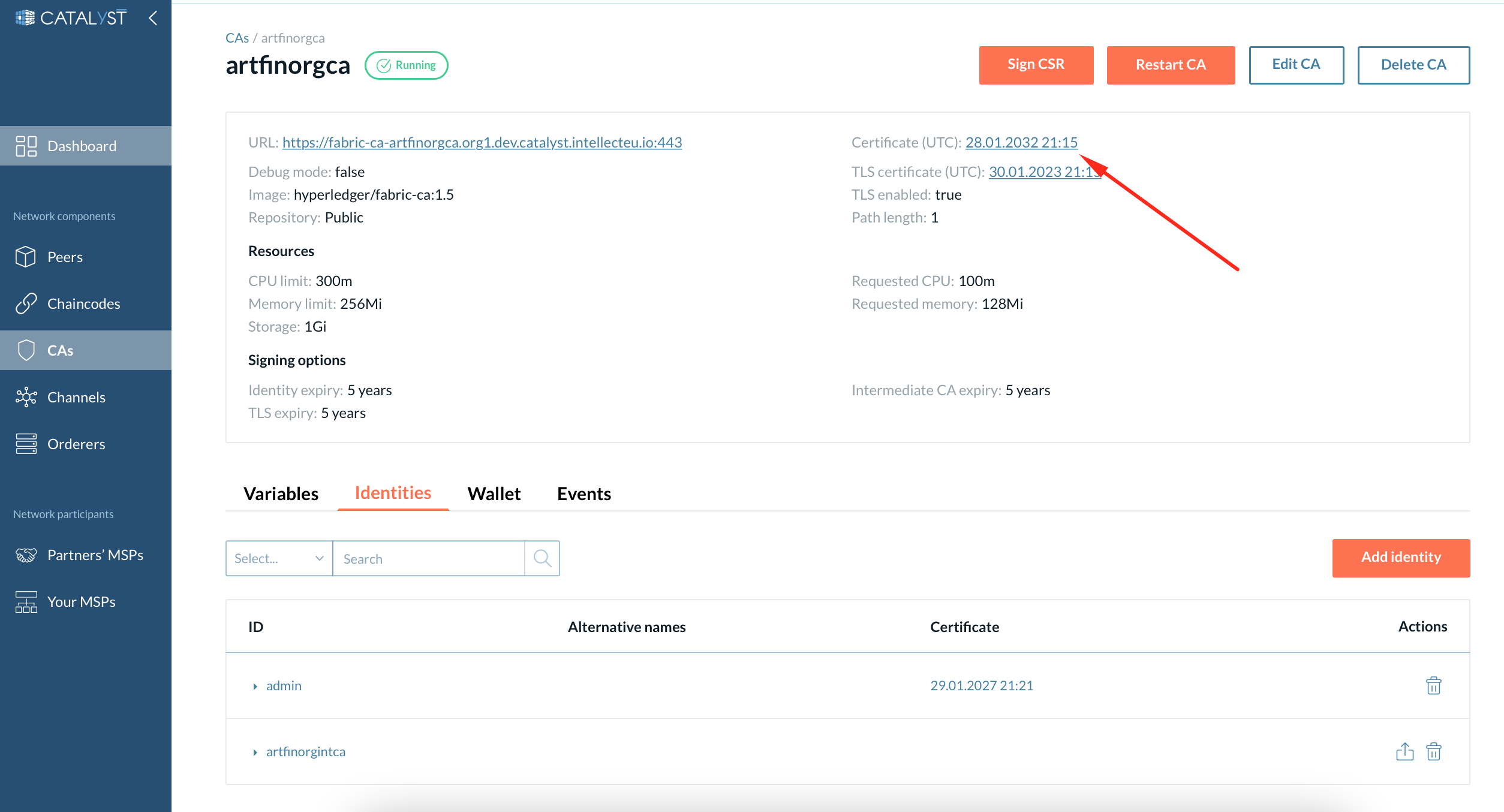The width and height of the screenshot is (1504, 812).
Task: Export the artfinorgintca identity with the share icon
Action: (x=1405, y=751)
